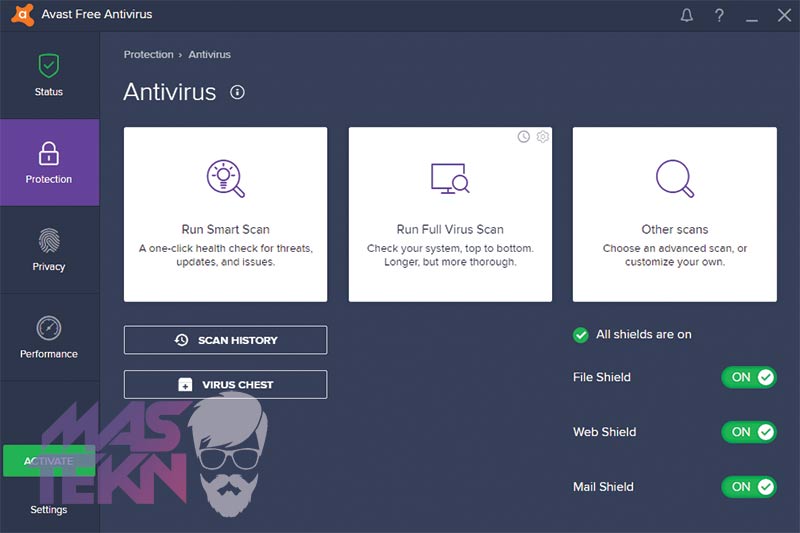Click the Other scans magnifier icon
800x533 pixels.
tap(675, 179)
